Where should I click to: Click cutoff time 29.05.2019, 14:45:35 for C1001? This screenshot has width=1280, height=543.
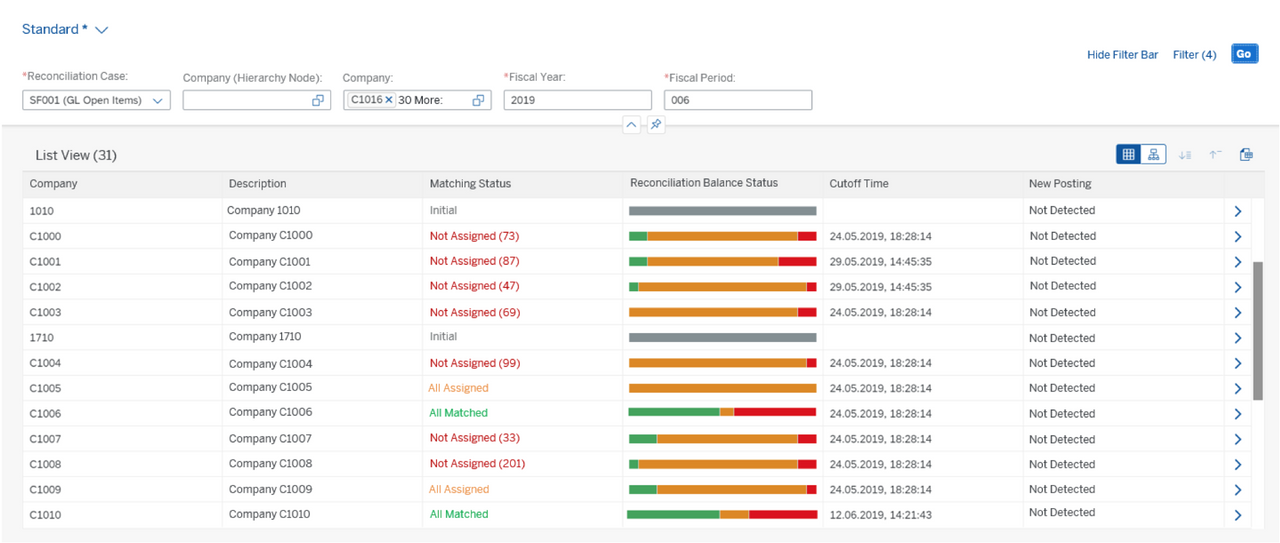(x=880, y=262)
